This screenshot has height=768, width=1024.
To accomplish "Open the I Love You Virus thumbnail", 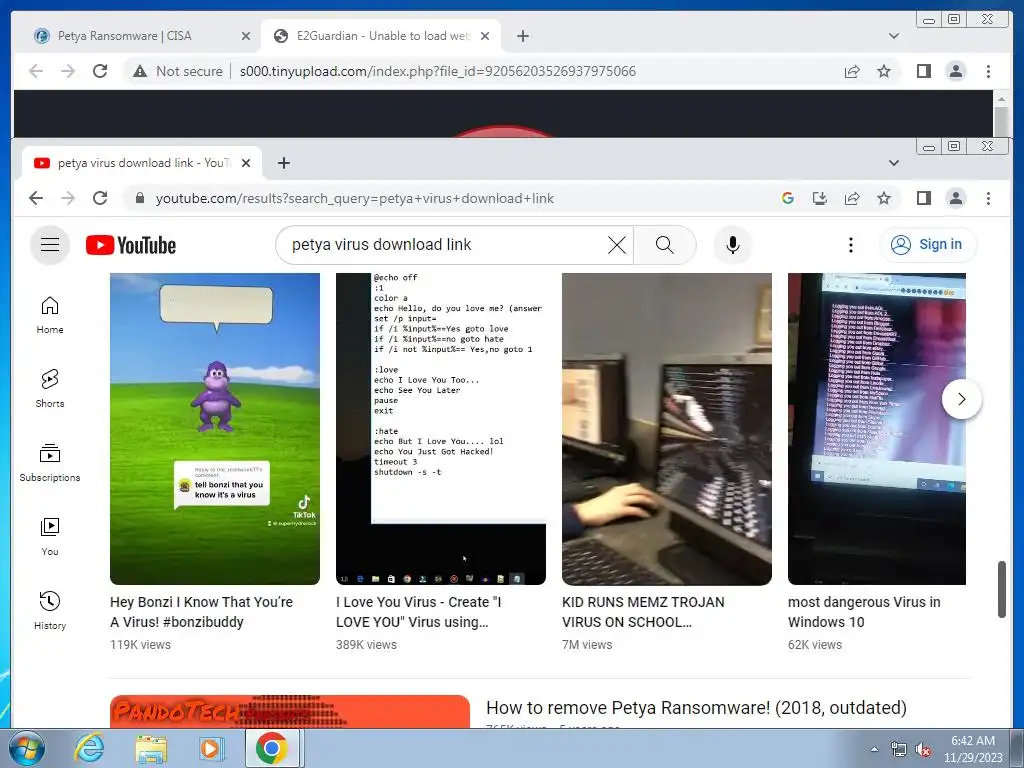I will point(441,429).
